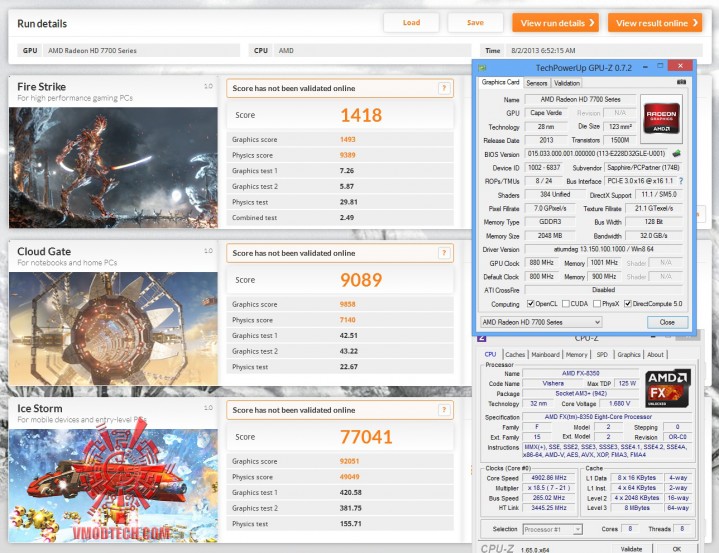Open the SPD tab in CPU-Z
The image size is (719, 553).
tap(602, 354)
